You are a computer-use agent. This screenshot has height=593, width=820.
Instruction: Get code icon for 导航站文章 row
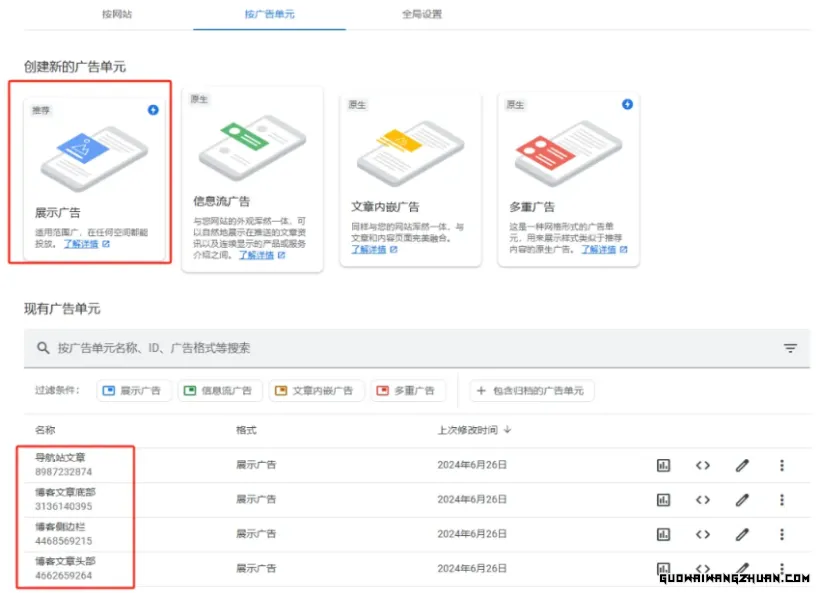coord(703,465)
